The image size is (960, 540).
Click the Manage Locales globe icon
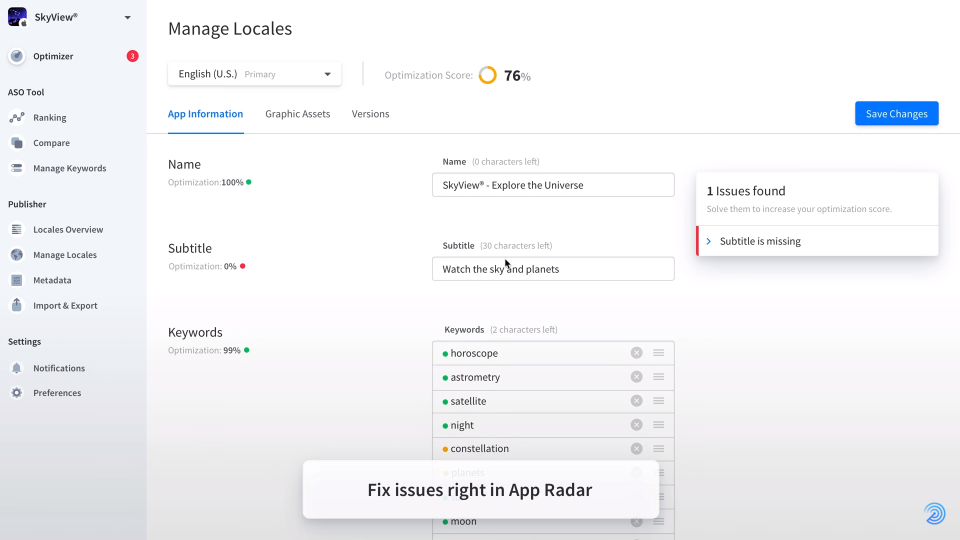coord(17,255)
